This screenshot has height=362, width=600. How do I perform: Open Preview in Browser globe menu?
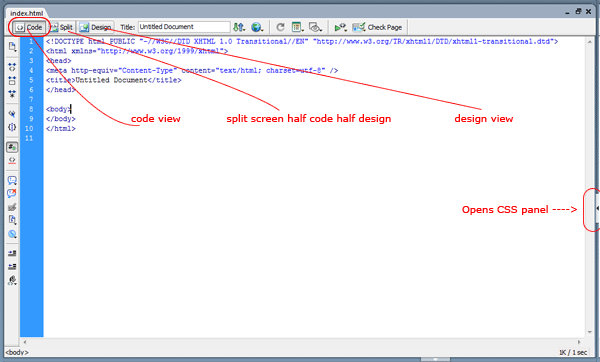257,27
